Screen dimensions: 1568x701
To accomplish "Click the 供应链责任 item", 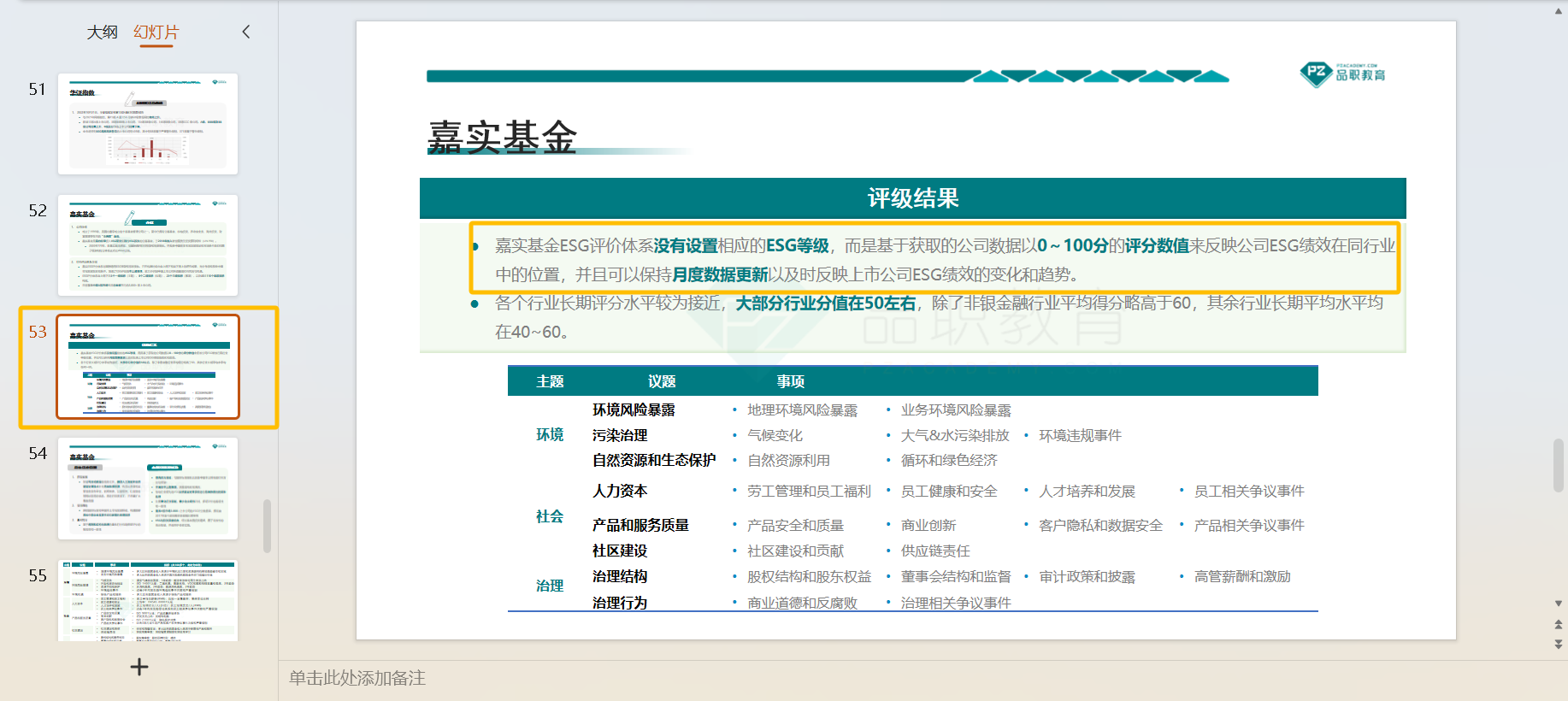I will (x=935, y=551).
